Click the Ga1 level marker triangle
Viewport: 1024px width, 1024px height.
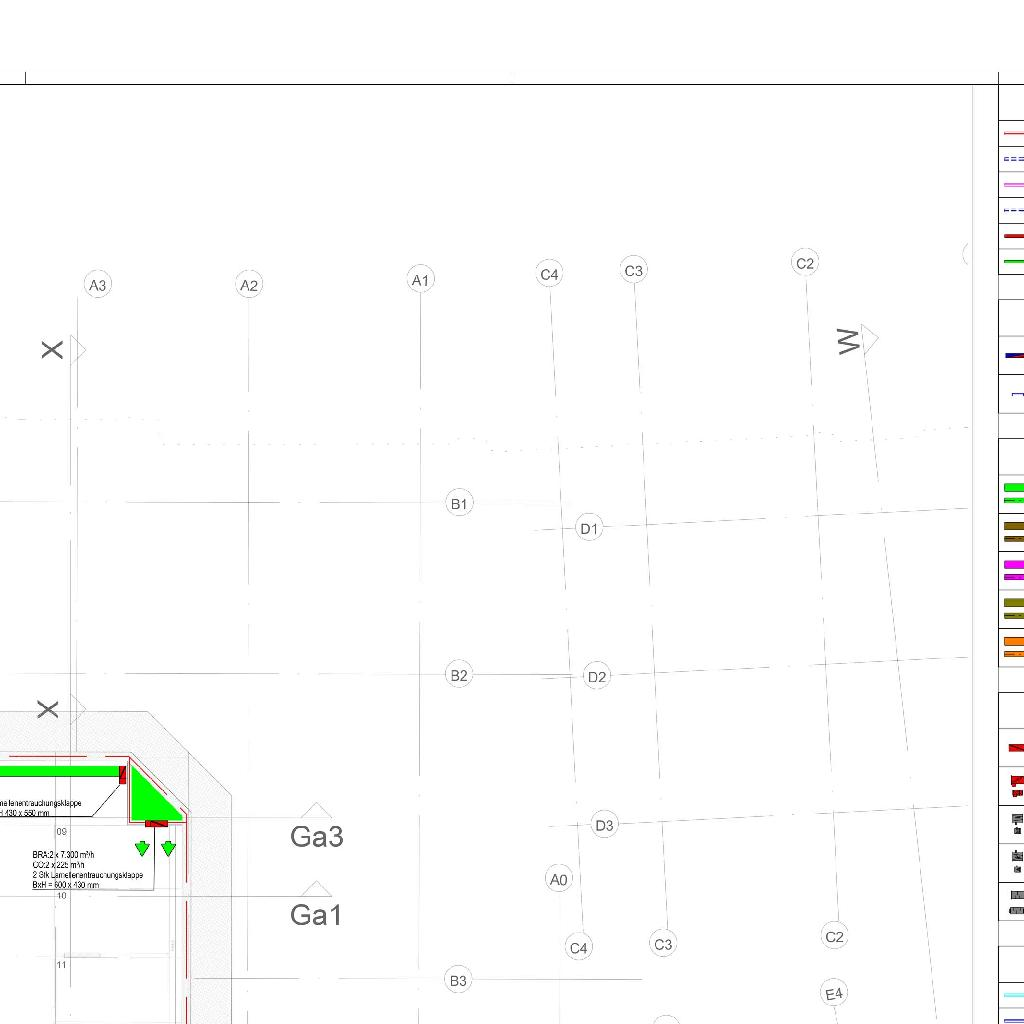(x=317, y=889)
